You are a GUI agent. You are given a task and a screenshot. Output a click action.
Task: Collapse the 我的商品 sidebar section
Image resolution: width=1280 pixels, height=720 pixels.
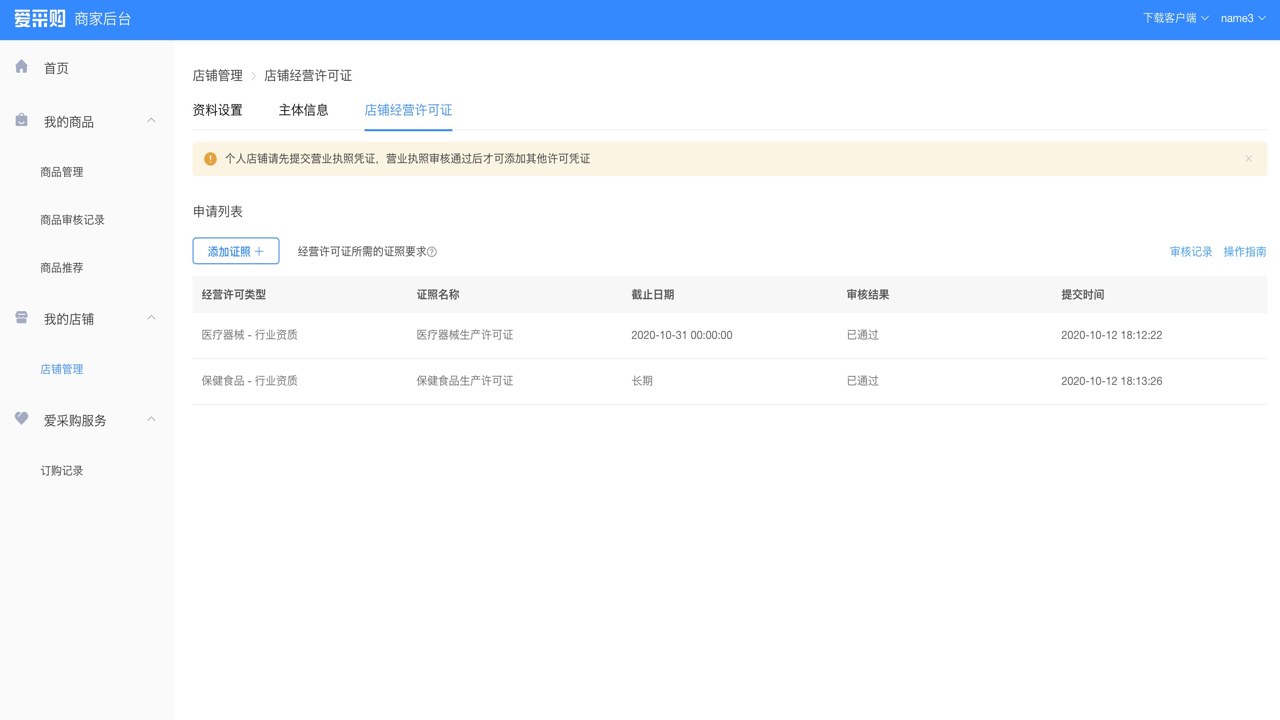point(152,121)
